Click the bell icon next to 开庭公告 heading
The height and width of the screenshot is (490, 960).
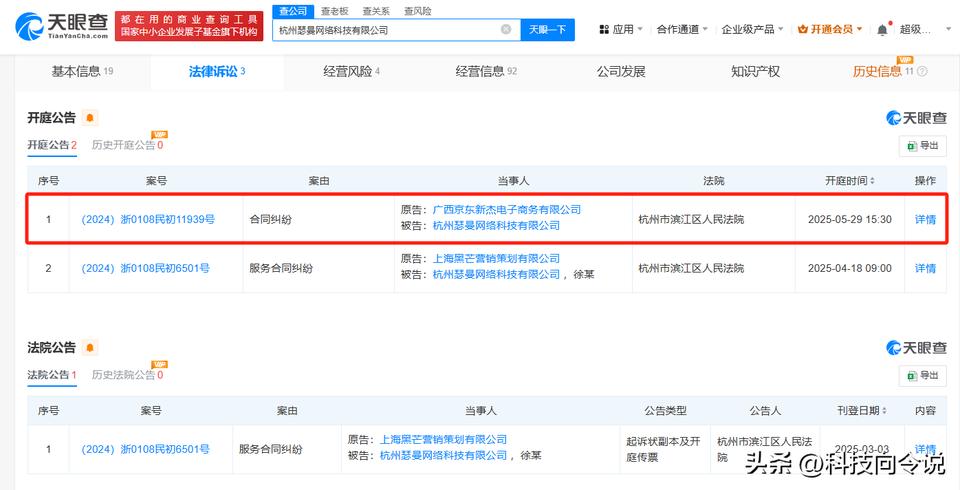click(x=90, y=118)
